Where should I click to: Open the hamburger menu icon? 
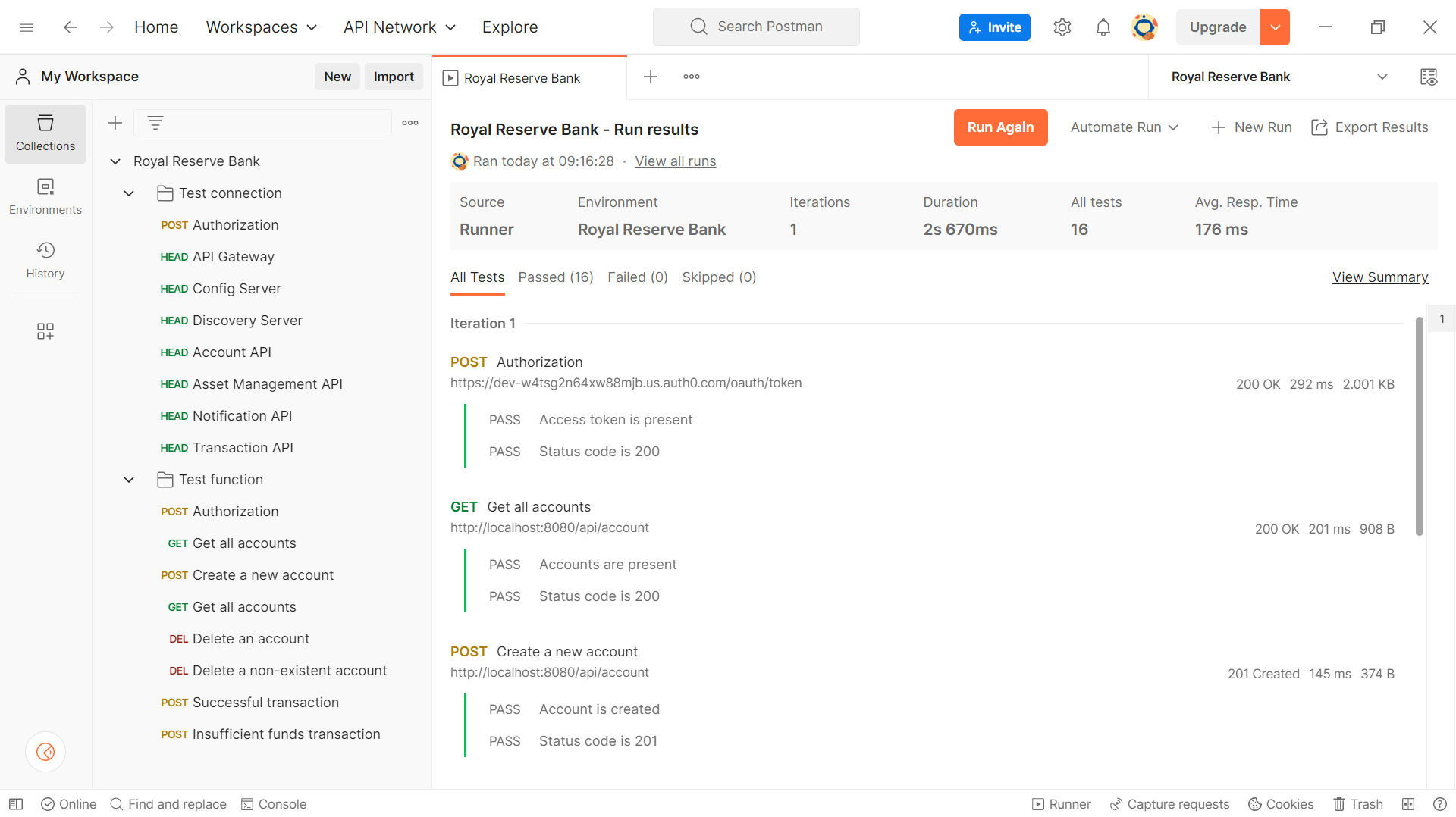click(27, 27)
